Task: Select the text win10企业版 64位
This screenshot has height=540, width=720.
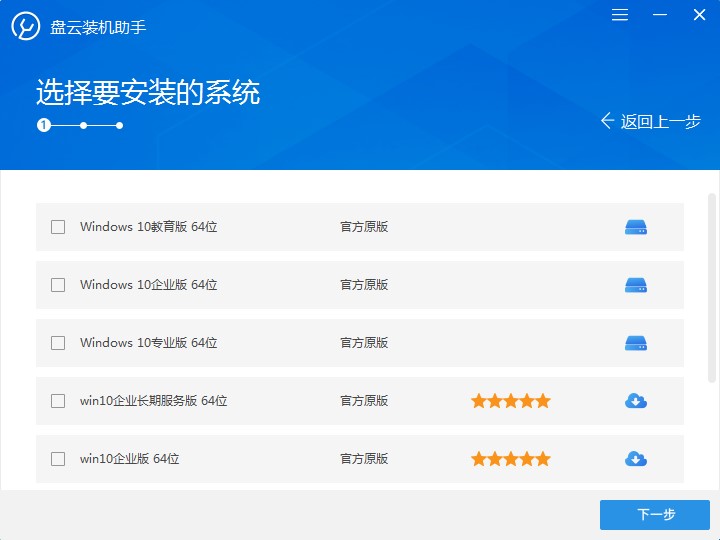Action: pos(129,459)
